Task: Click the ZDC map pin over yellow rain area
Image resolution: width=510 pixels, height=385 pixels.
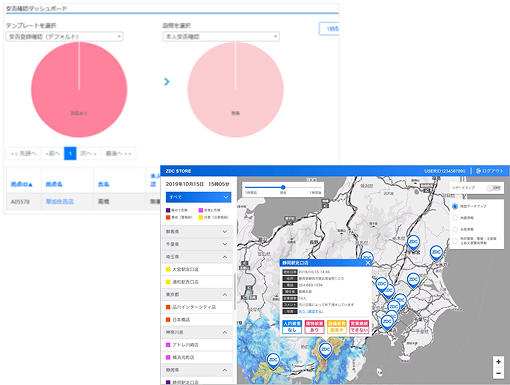Action: click(325, 350)
